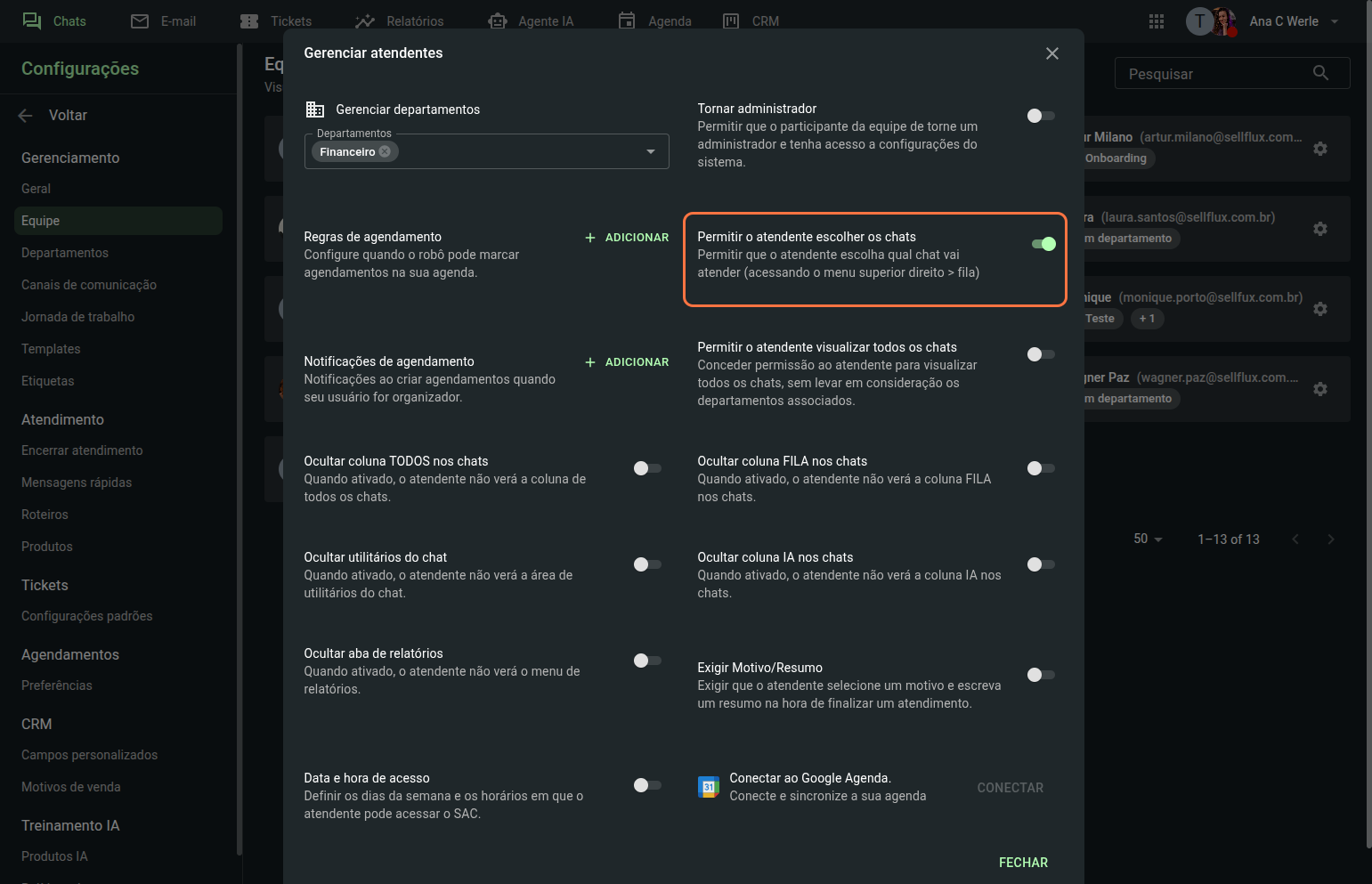Disable Permitir o atendente escolher os chats
Image resolution: width=1372 pixels, height=884 pixels.
tap(1043, 244)
